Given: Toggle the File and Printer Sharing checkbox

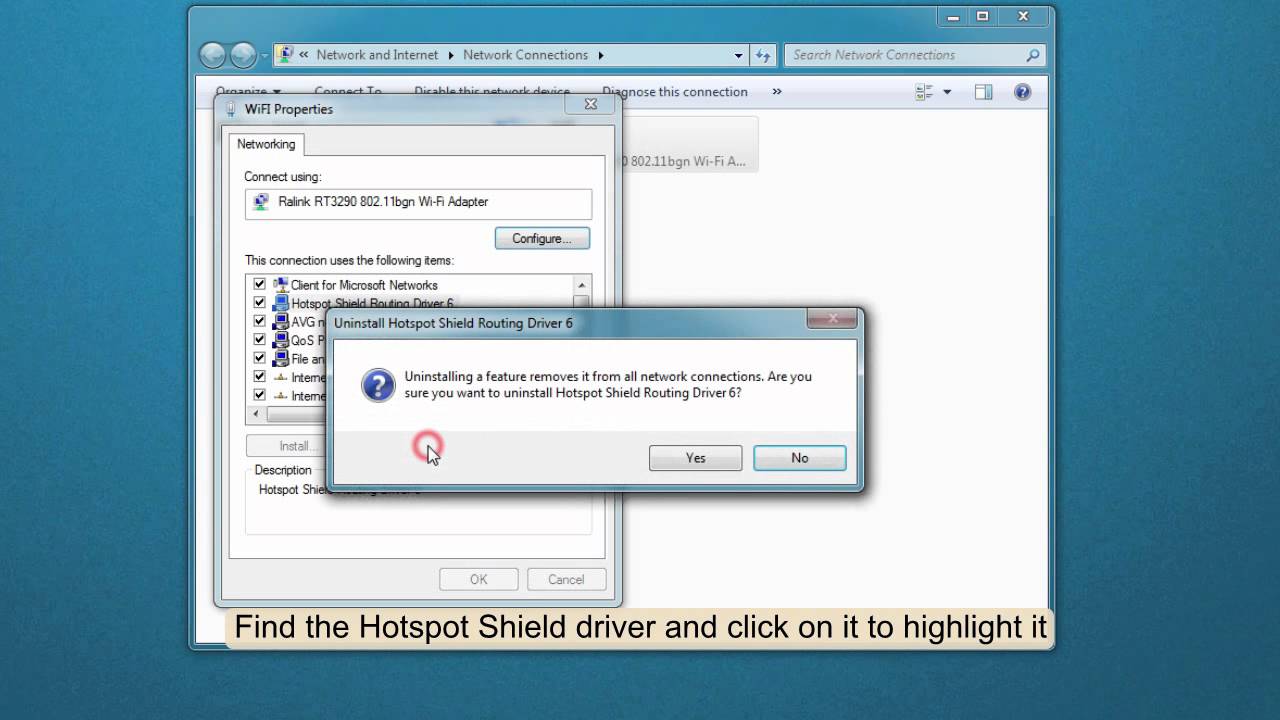Looking at the screenshot, I should (x=260, y=358).
